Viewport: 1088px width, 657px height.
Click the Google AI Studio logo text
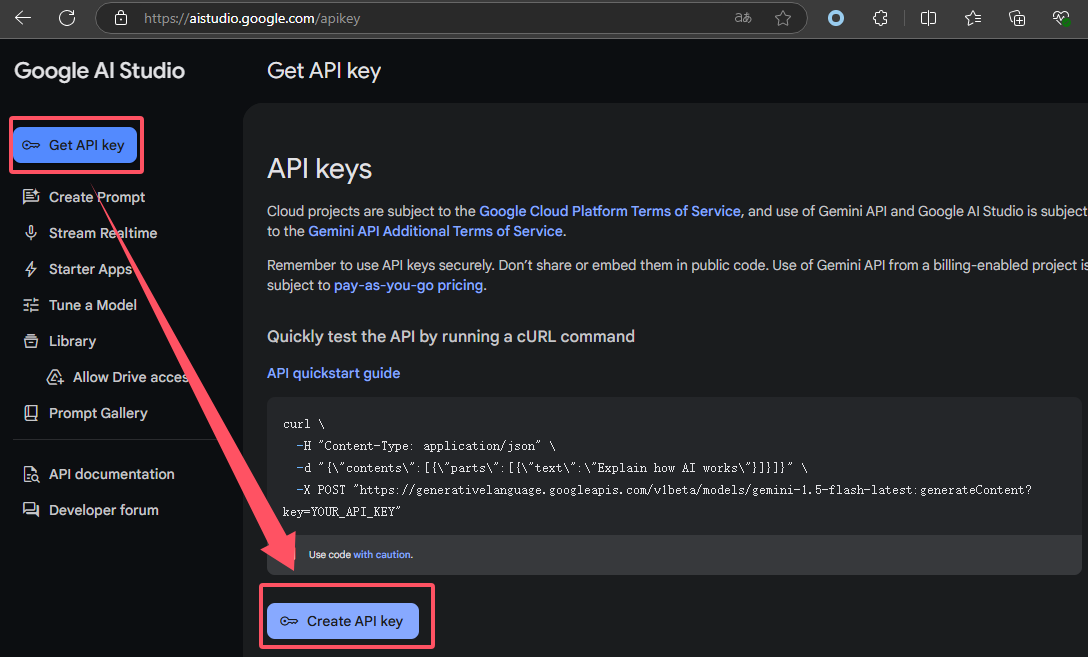[x=99, y=71]
